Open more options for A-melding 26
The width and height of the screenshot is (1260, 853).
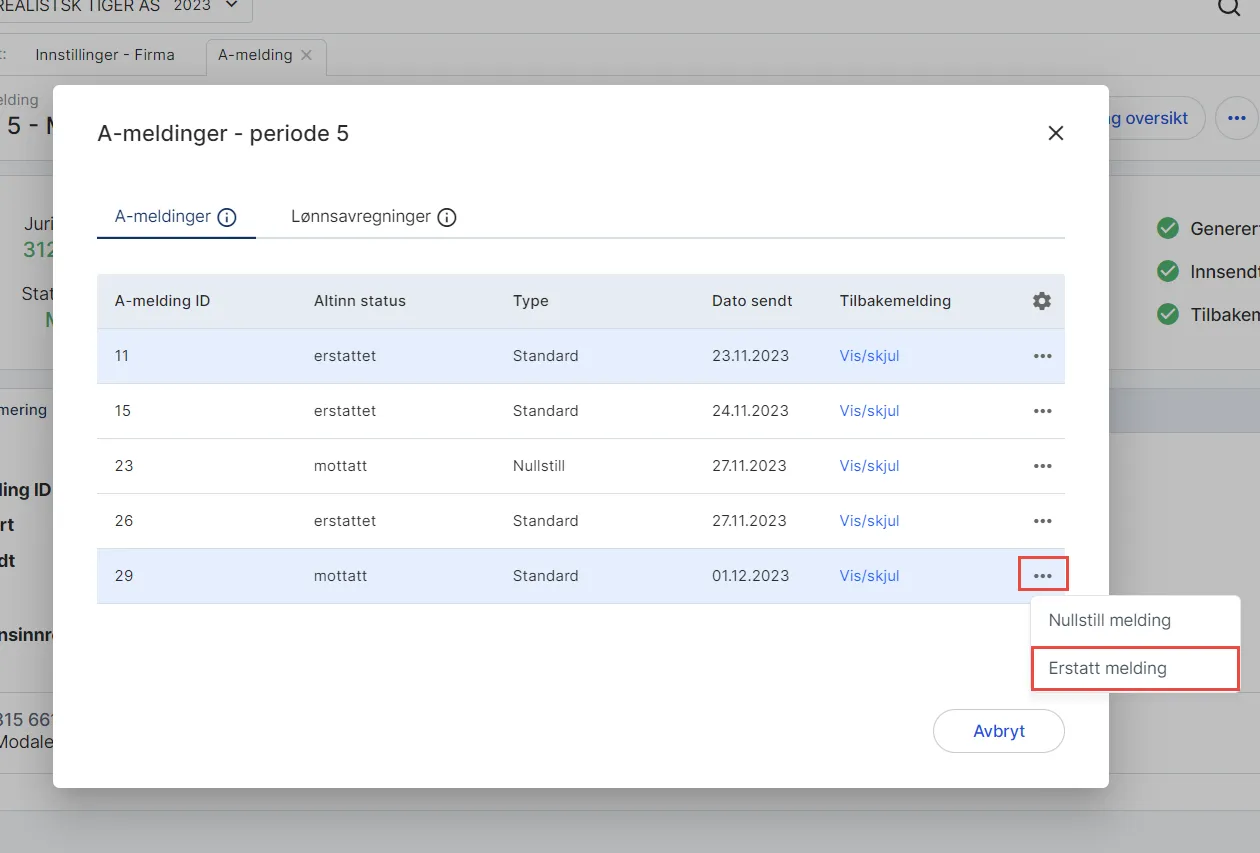click(x=1042, y=521)
